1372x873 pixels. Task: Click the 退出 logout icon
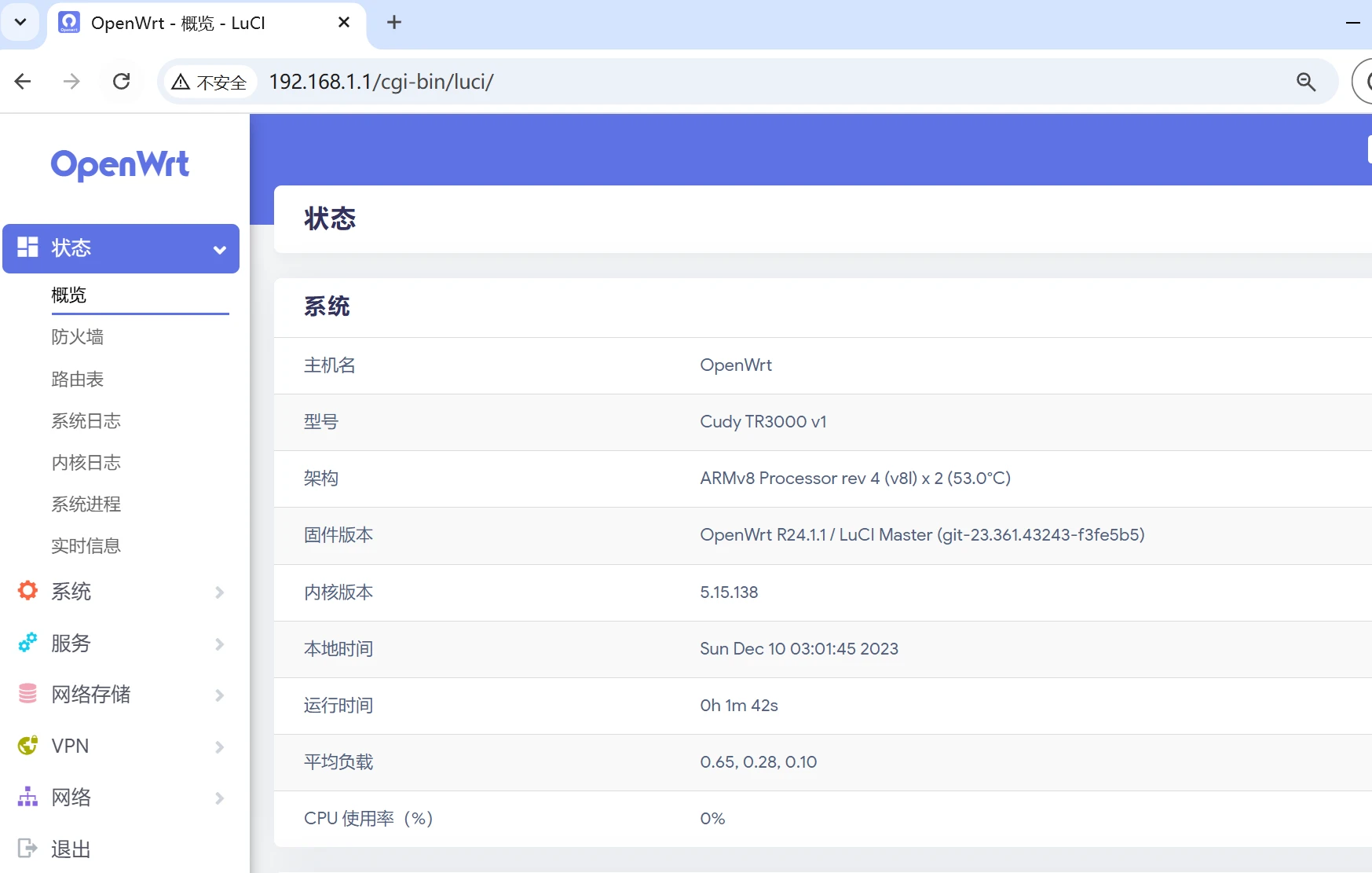click(27, 848)
